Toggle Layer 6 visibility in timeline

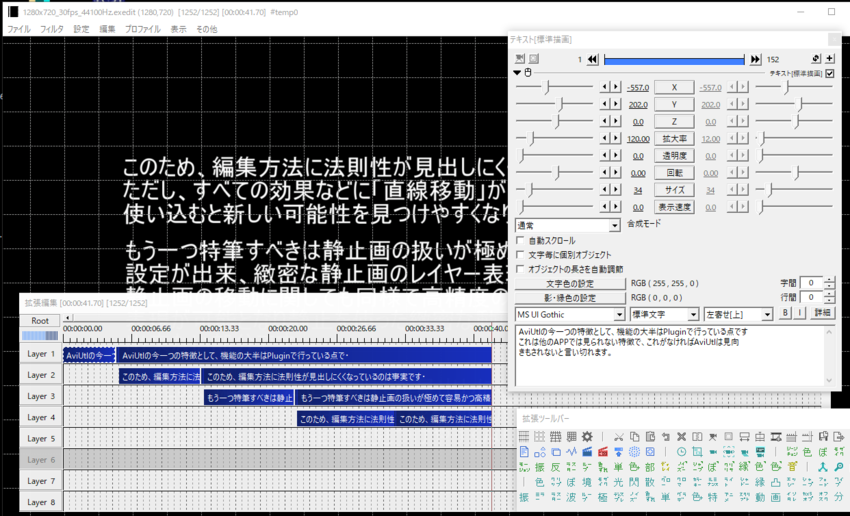click(x=41, y=460)
